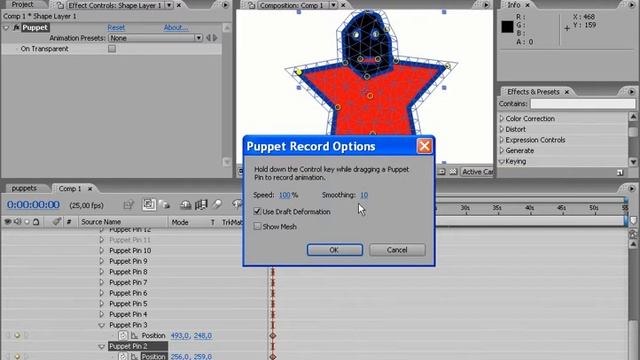The height and width of the screenshot is (360, 640).
Task: Toggle stopwatch for Puppet Pin 3 Position
Action: click(123, 336)
